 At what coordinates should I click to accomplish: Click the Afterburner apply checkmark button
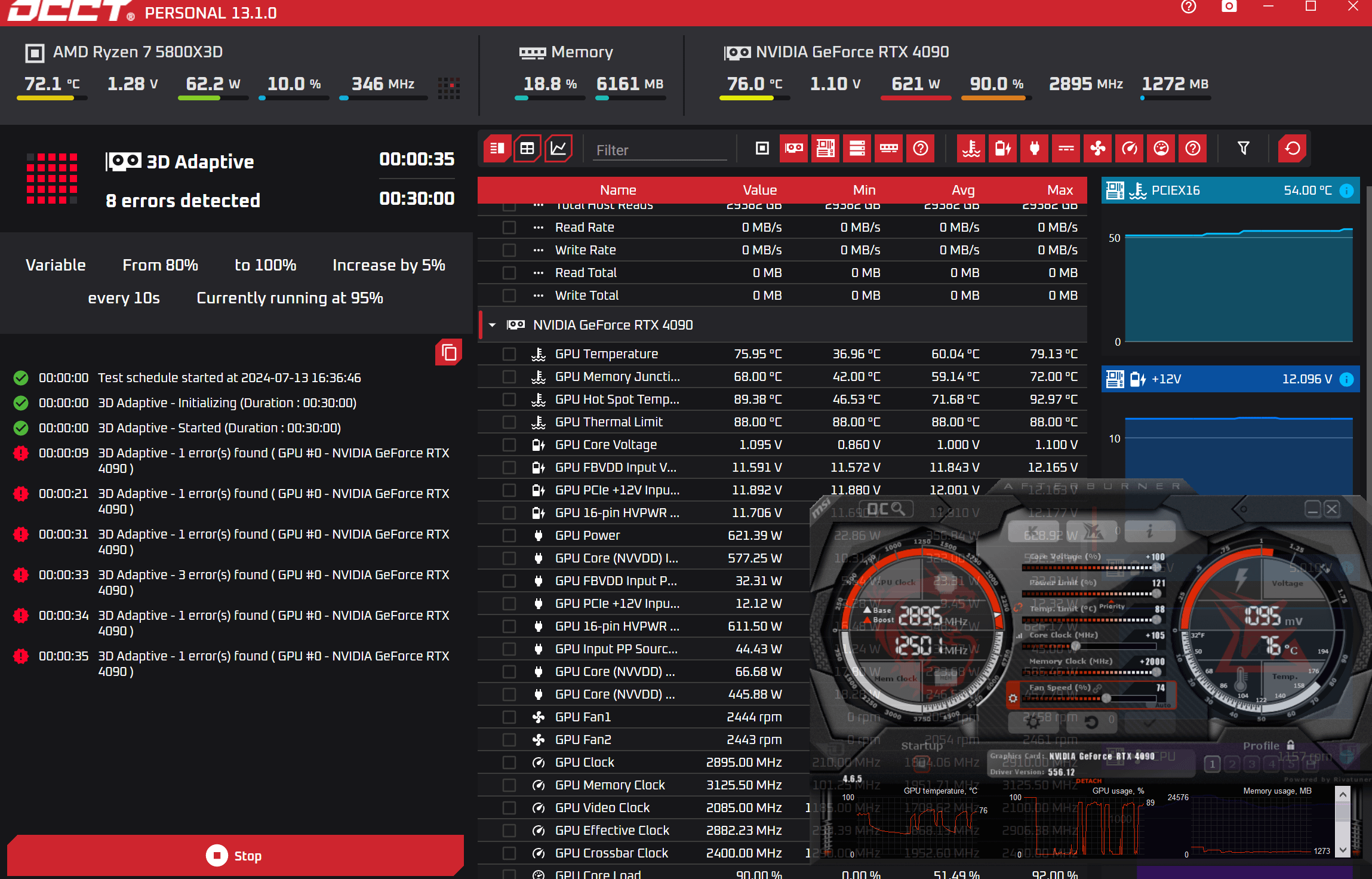pos(1149,722)
